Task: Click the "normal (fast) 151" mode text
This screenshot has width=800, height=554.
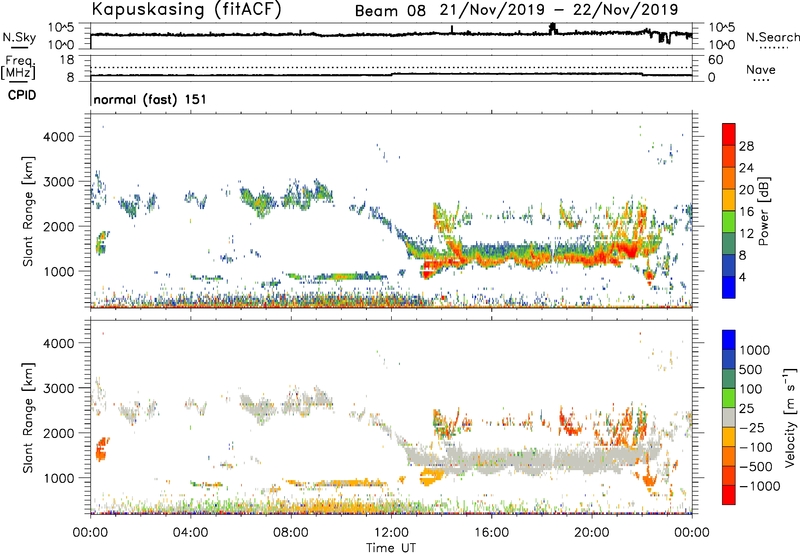Action: point(150,99)
